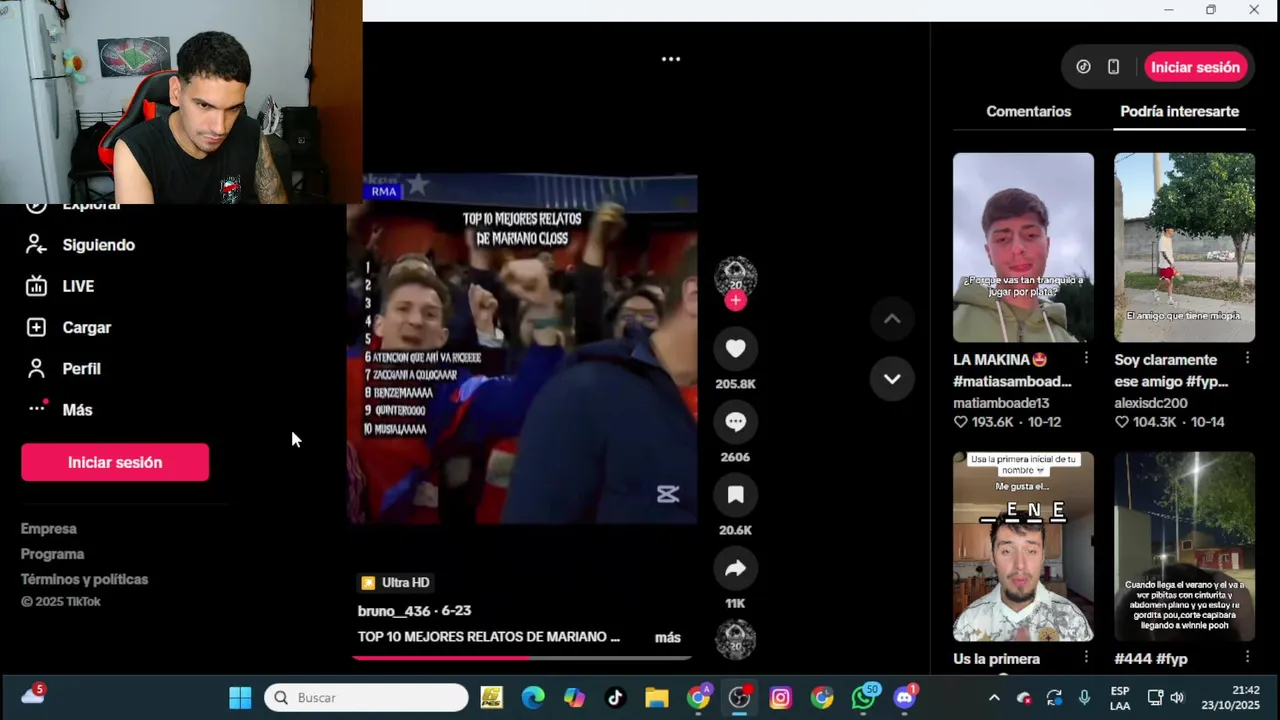The width and height of the screenshot is (1280, 720).
Task: Open options for the LA MAKINA video
Action: point(1086,358)
